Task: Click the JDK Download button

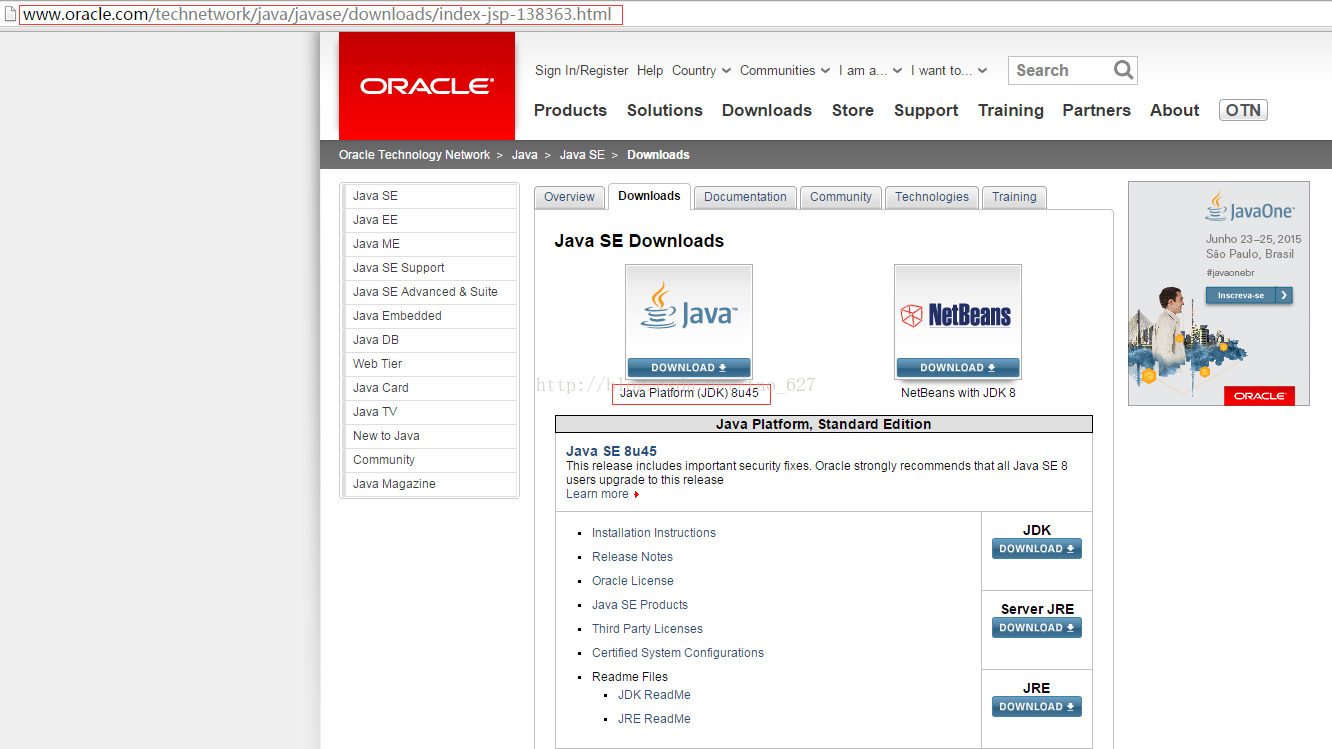Action: 1037,549
